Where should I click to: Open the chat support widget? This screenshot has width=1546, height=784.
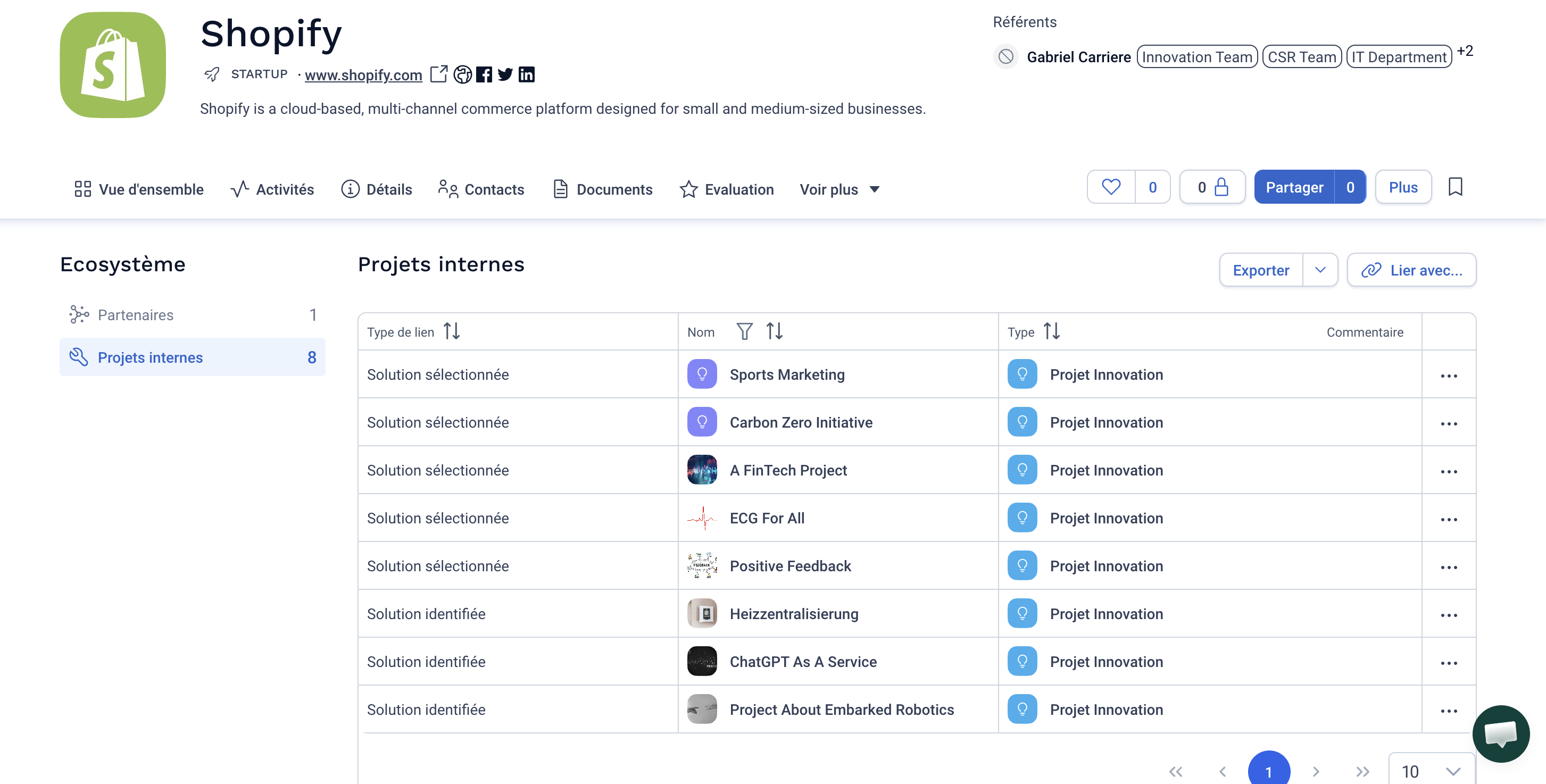point(1501,734)
